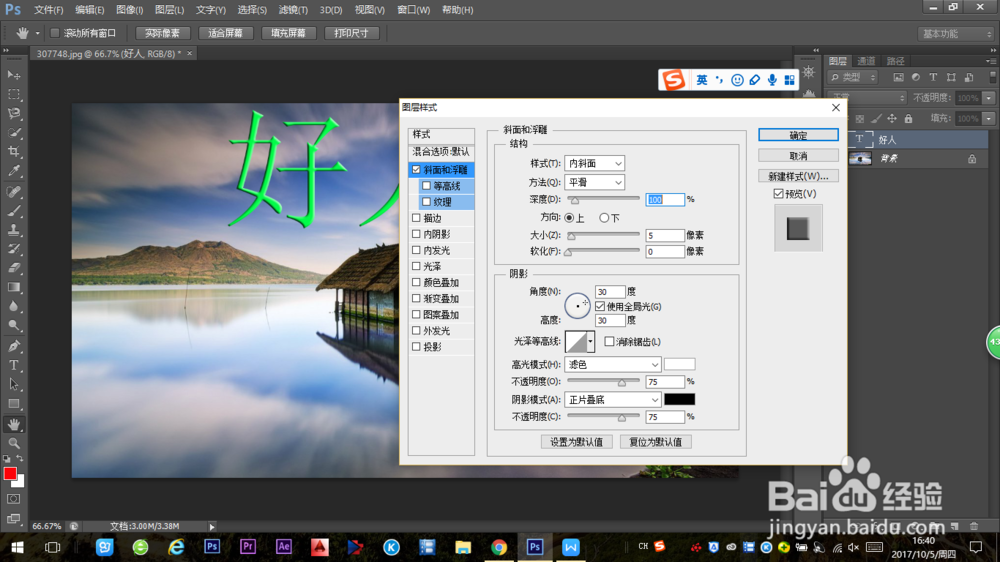
Task: Click the 新建样式 button
Action: click(798, 176)
